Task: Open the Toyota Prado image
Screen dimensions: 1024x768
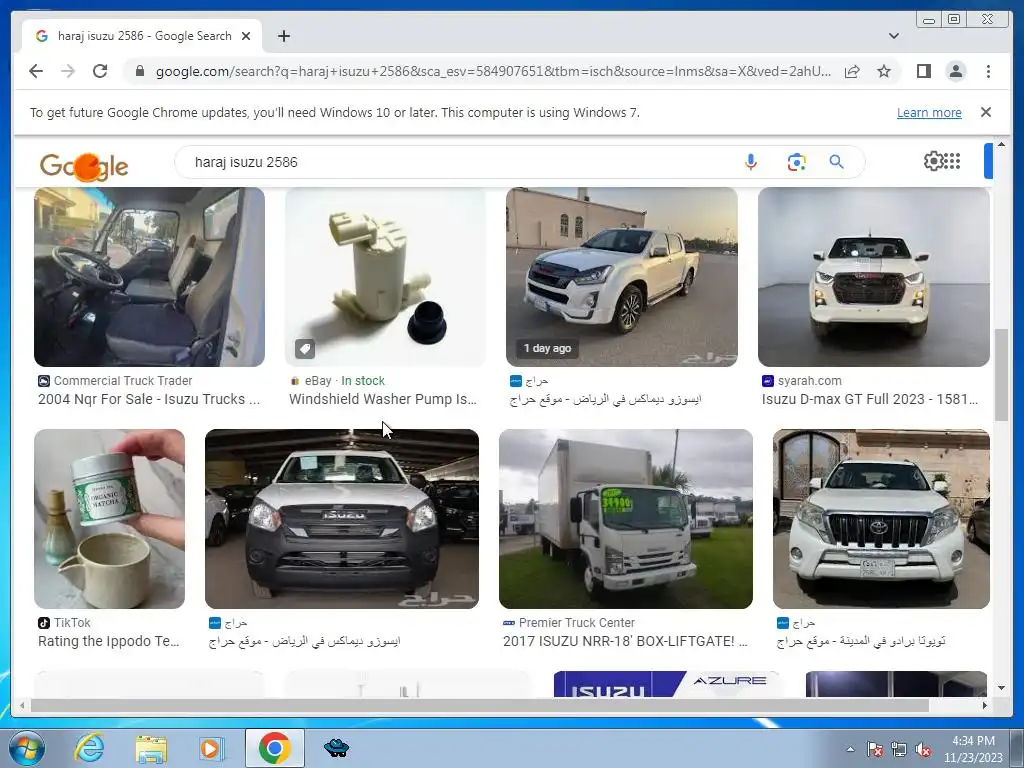Action: [x=881, y=519]
